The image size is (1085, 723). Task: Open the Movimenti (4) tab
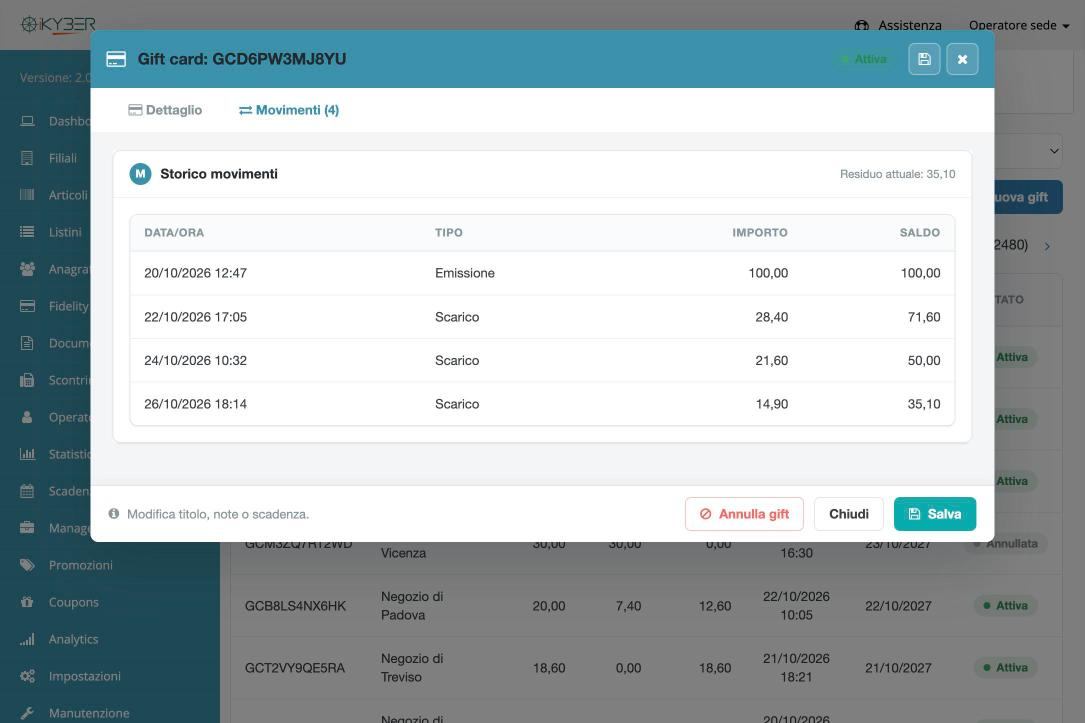(289, 110)
